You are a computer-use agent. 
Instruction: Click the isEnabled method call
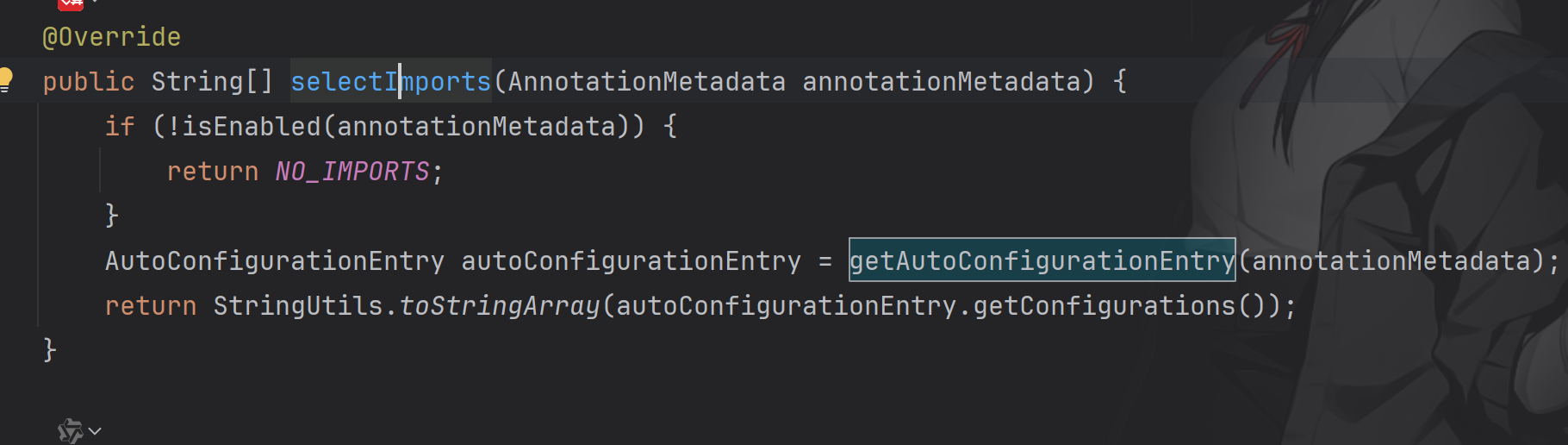(x=252, y=127)
